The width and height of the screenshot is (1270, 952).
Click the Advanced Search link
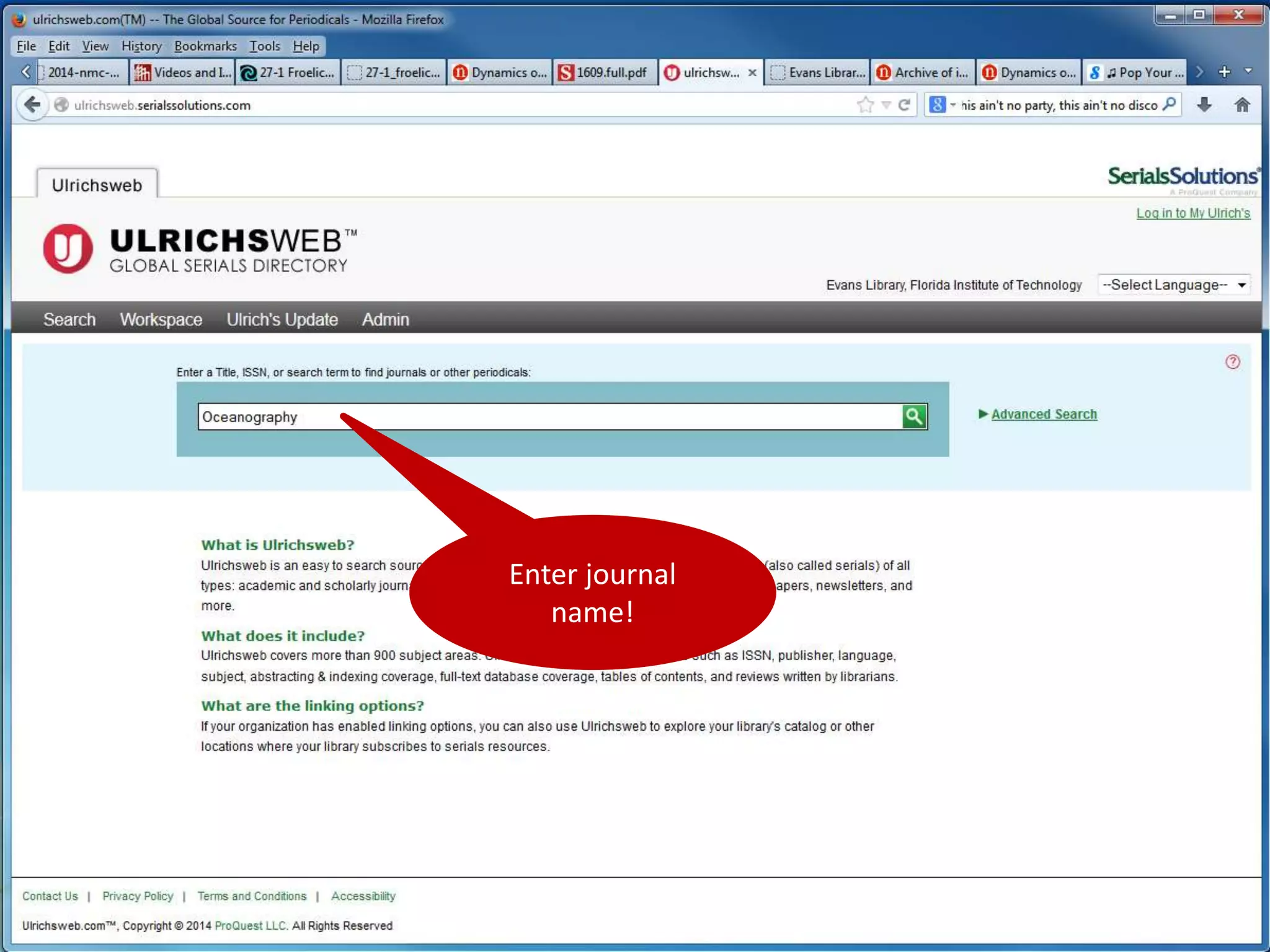[1044, 414]
